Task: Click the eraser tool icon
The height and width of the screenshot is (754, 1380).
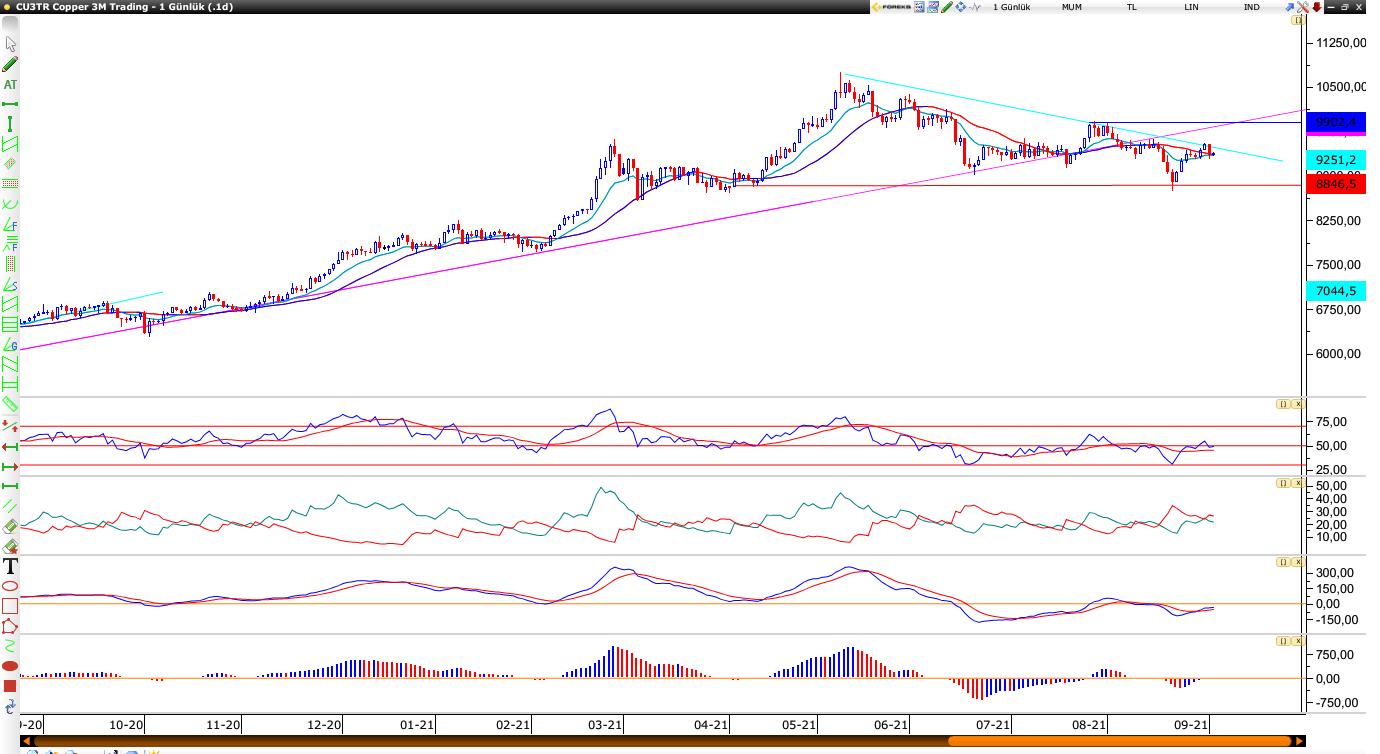Action: 11,525
